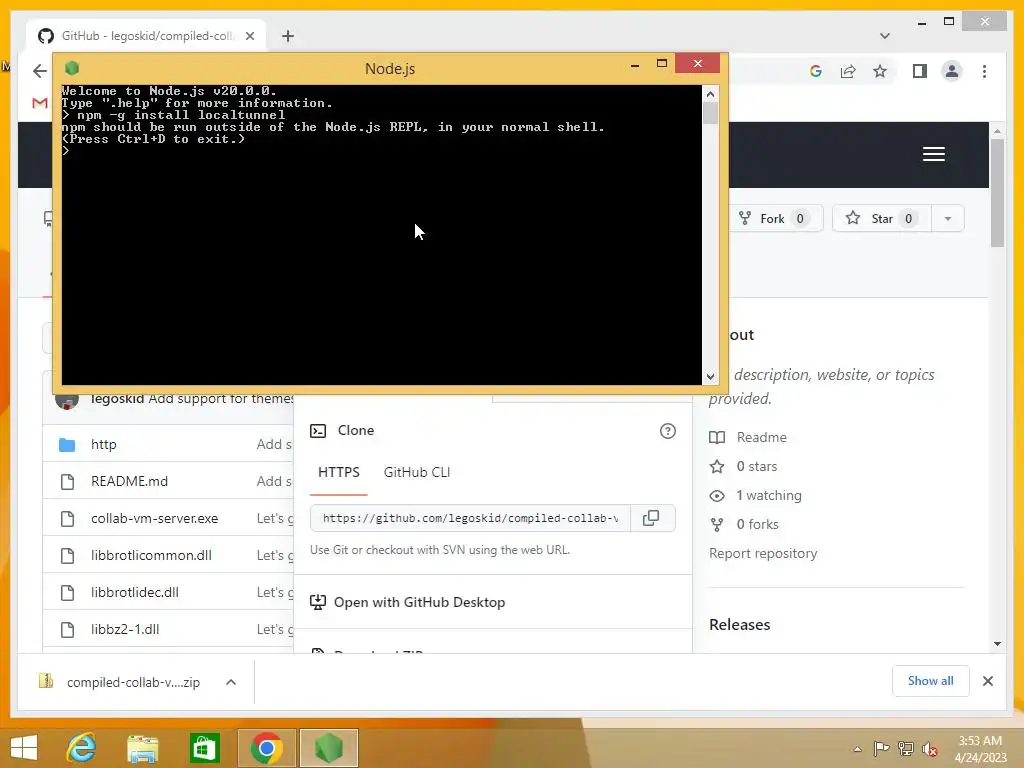Click the Node.js console scrollbar thumb

pos(711,114)
